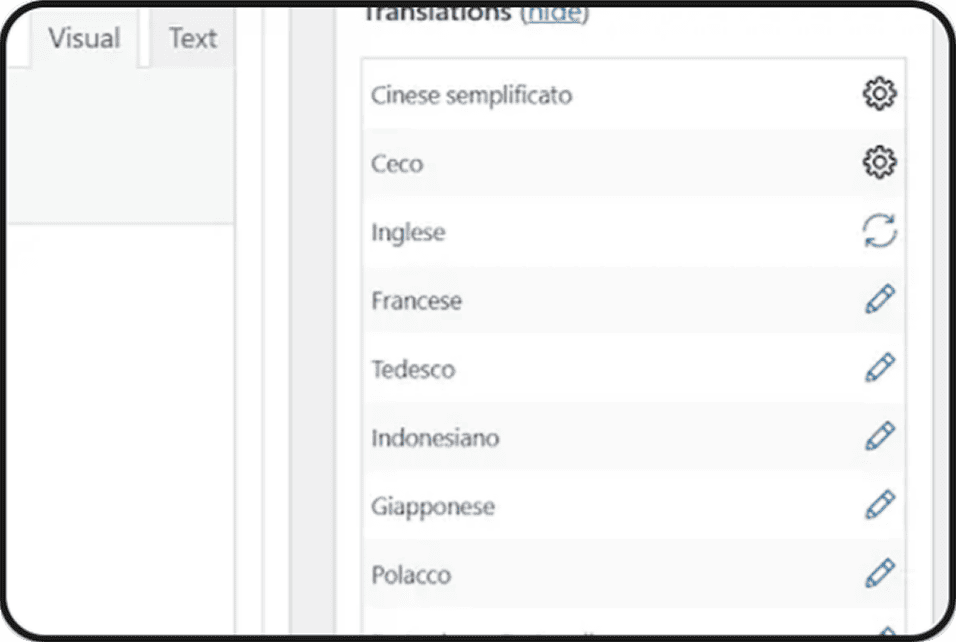Click the Francese language label
This screenshot has height=642, width=956.
click(416, 301)
